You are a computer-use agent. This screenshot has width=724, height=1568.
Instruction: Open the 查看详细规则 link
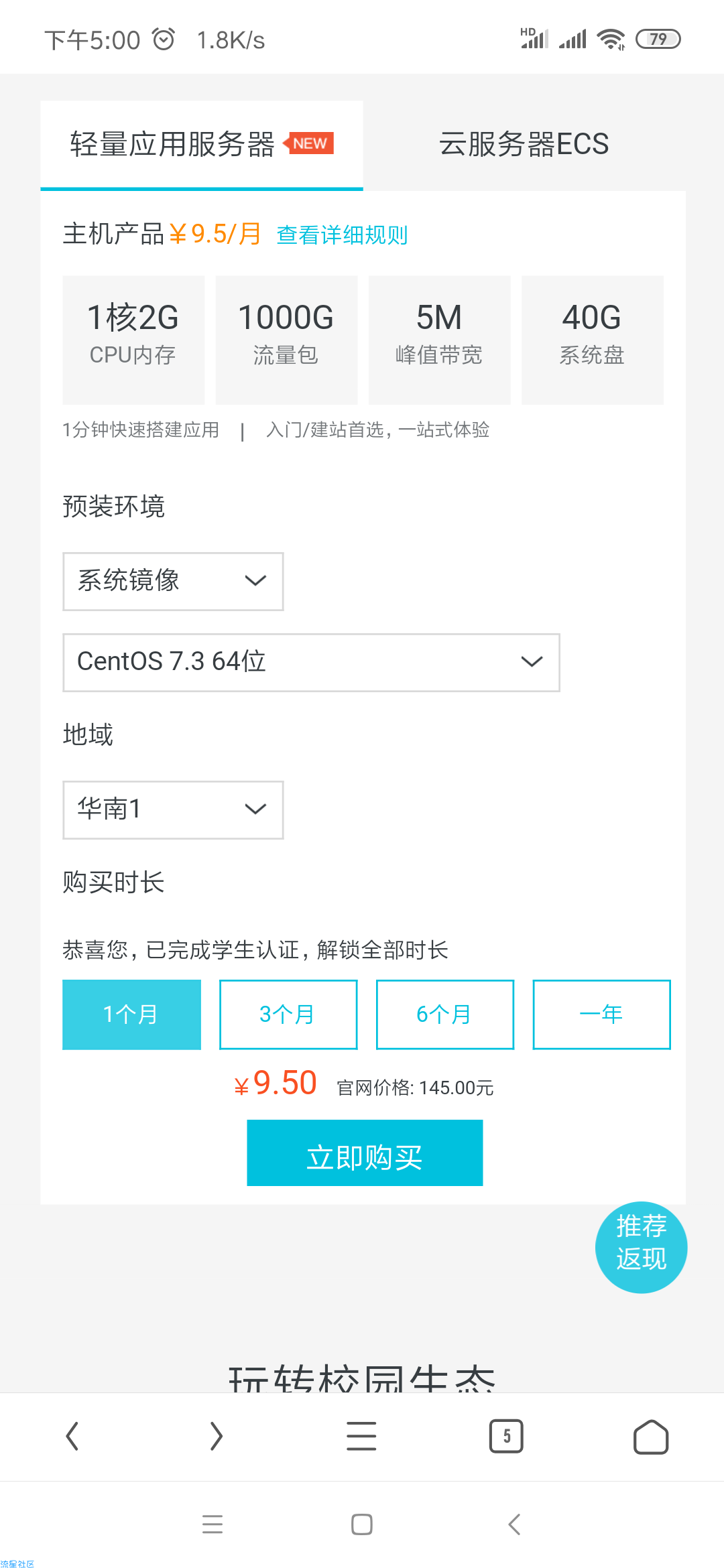[x=342, y=235]
